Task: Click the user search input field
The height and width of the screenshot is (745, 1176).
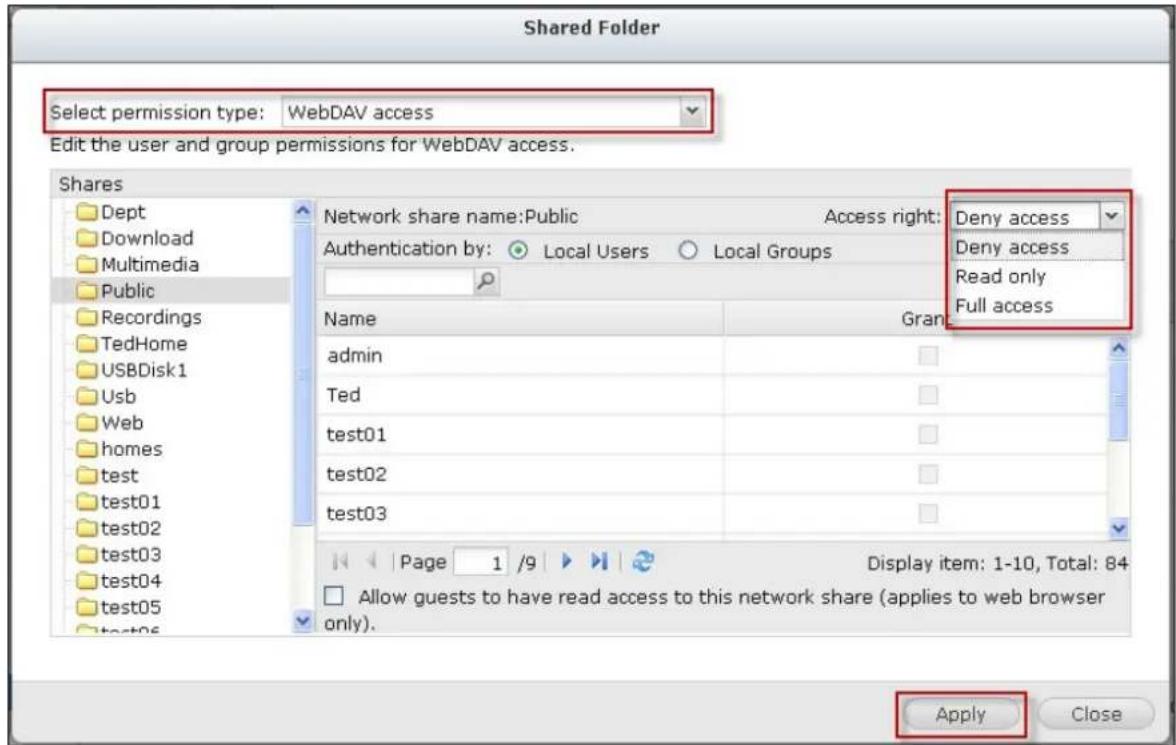Action: click(x=398, y=282)
